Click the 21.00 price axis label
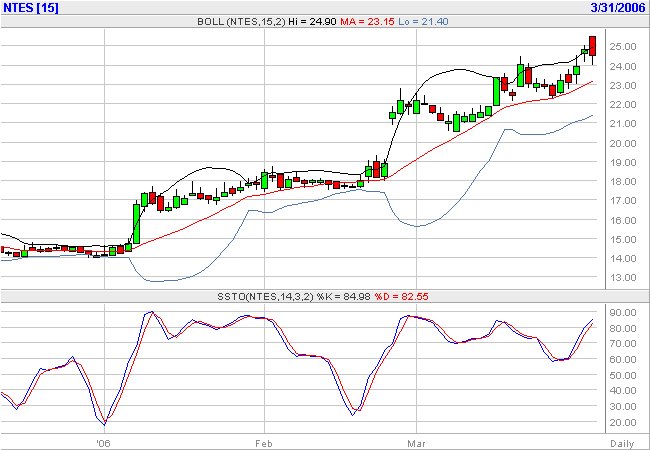This screenshot has width=650, height=450. [623, 123]
